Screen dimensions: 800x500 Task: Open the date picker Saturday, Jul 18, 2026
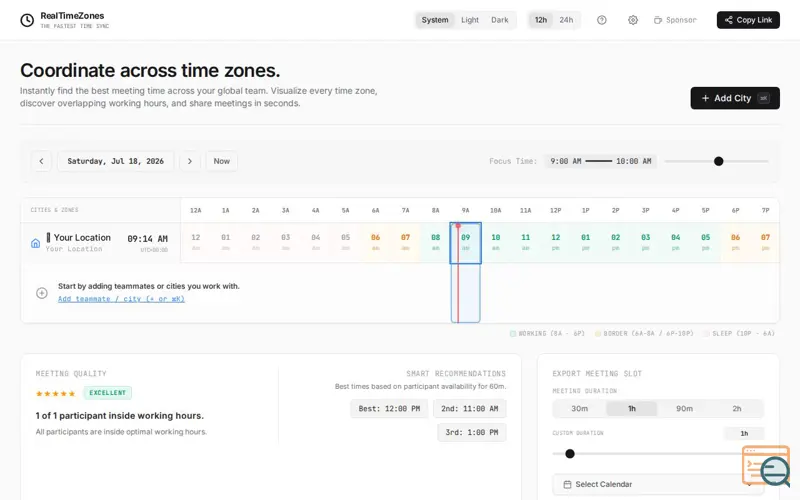[x=115, y=161]
